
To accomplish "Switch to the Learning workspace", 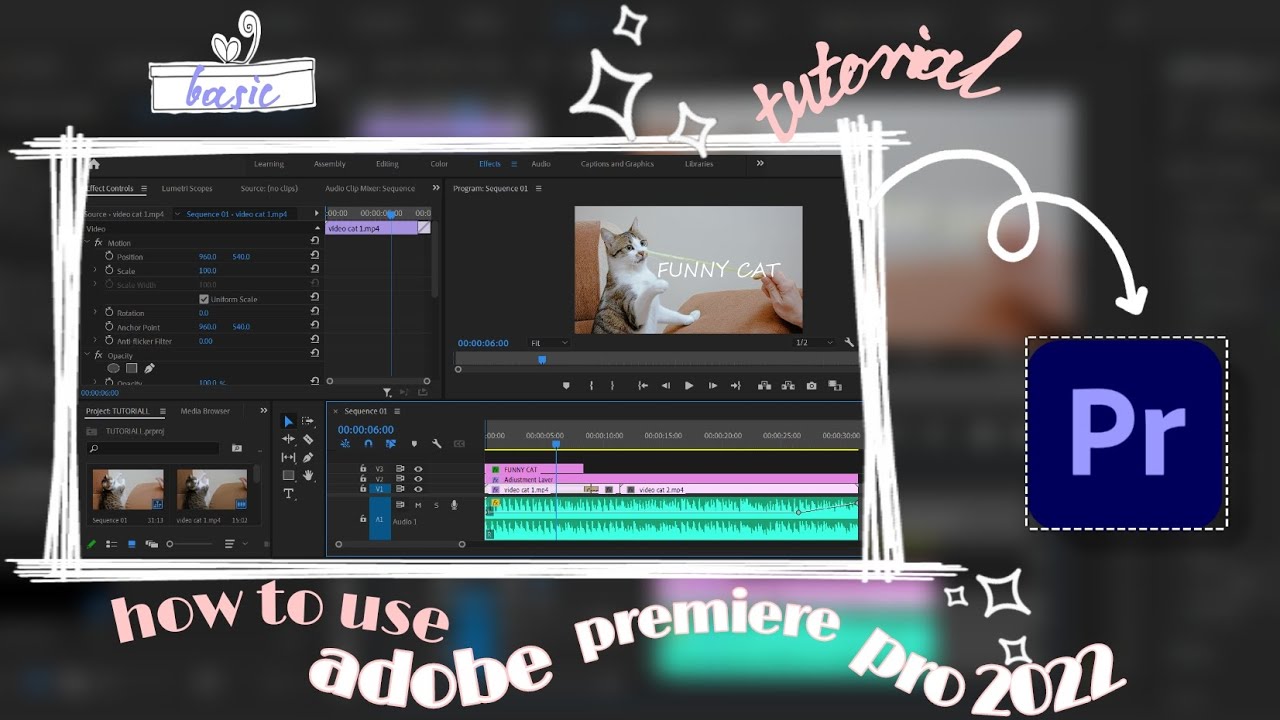I will tap(269, 164).
